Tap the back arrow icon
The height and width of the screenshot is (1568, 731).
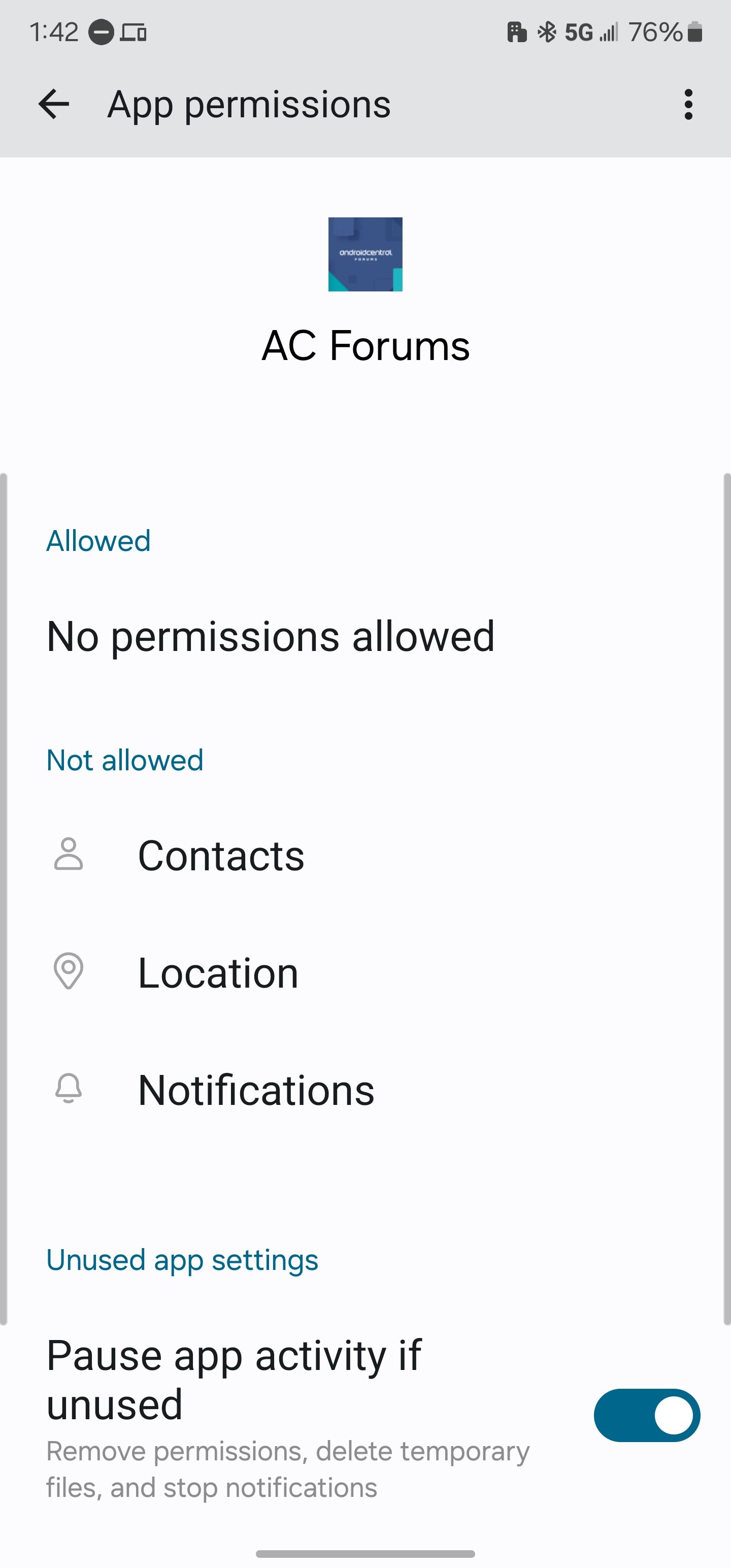point(54,104)
